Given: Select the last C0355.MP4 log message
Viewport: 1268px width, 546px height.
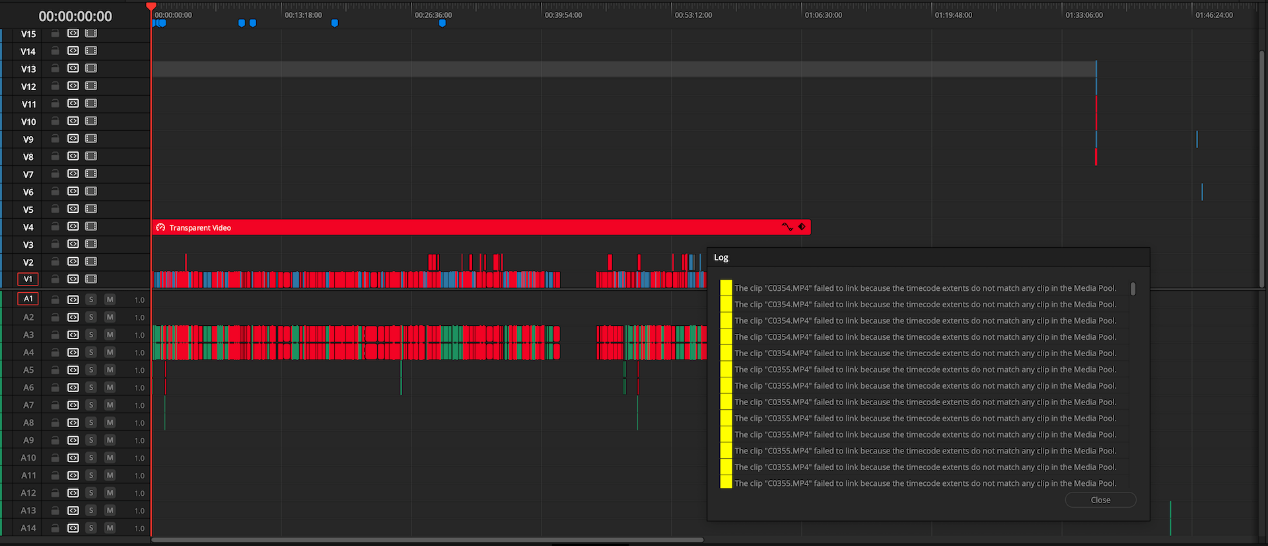Looking at the screenshot, I should pos(925,484).
